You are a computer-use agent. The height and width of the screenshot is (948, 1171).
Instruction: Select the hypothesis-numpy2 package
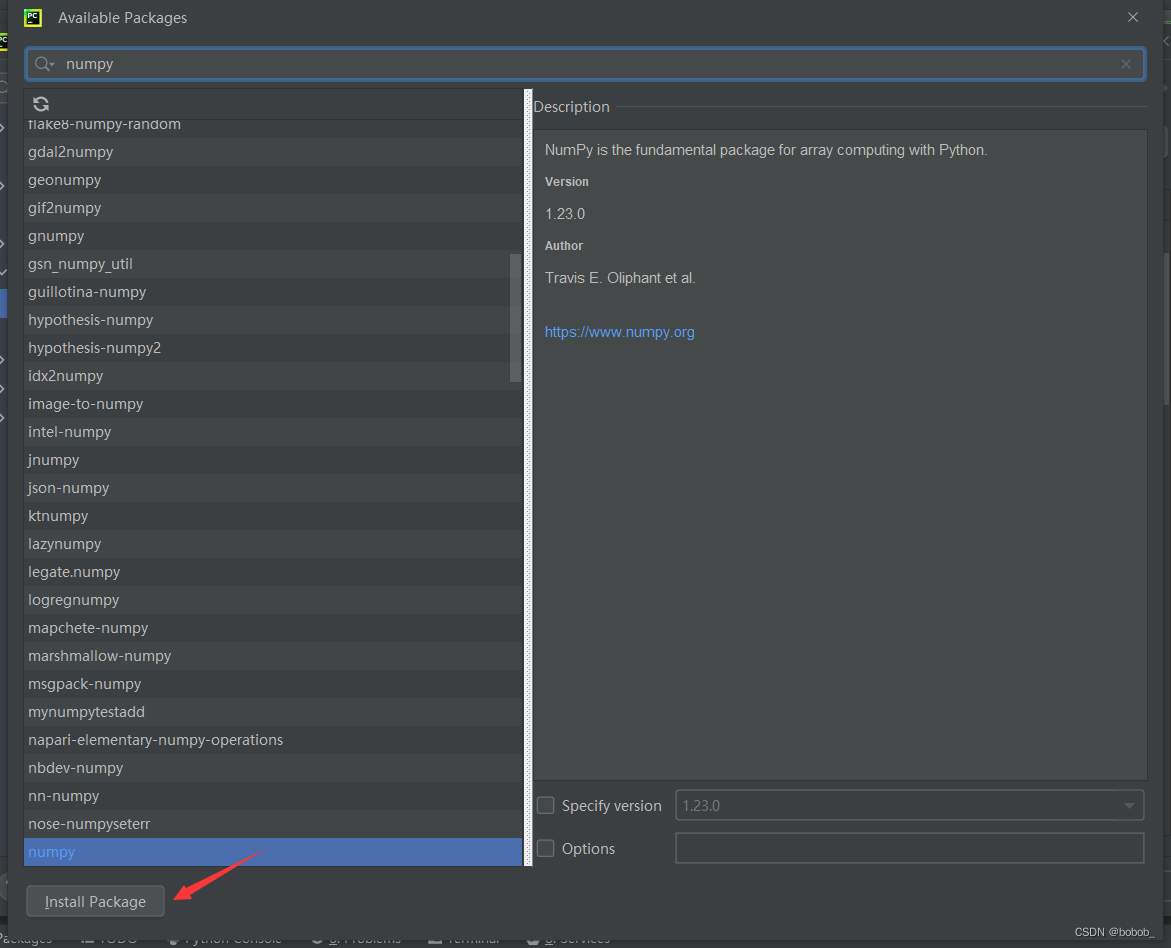coord(273,348)
